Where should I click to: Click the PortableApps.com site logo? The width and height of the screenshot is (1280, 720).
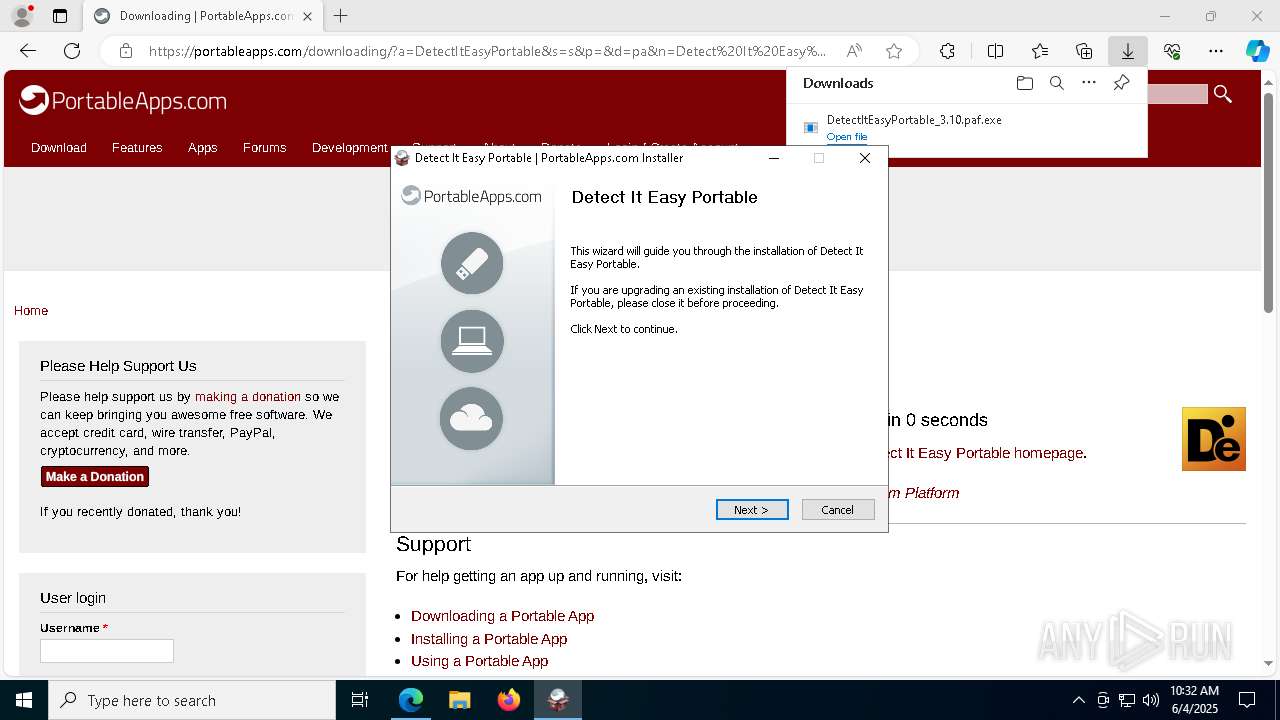(x=123, y=100)
